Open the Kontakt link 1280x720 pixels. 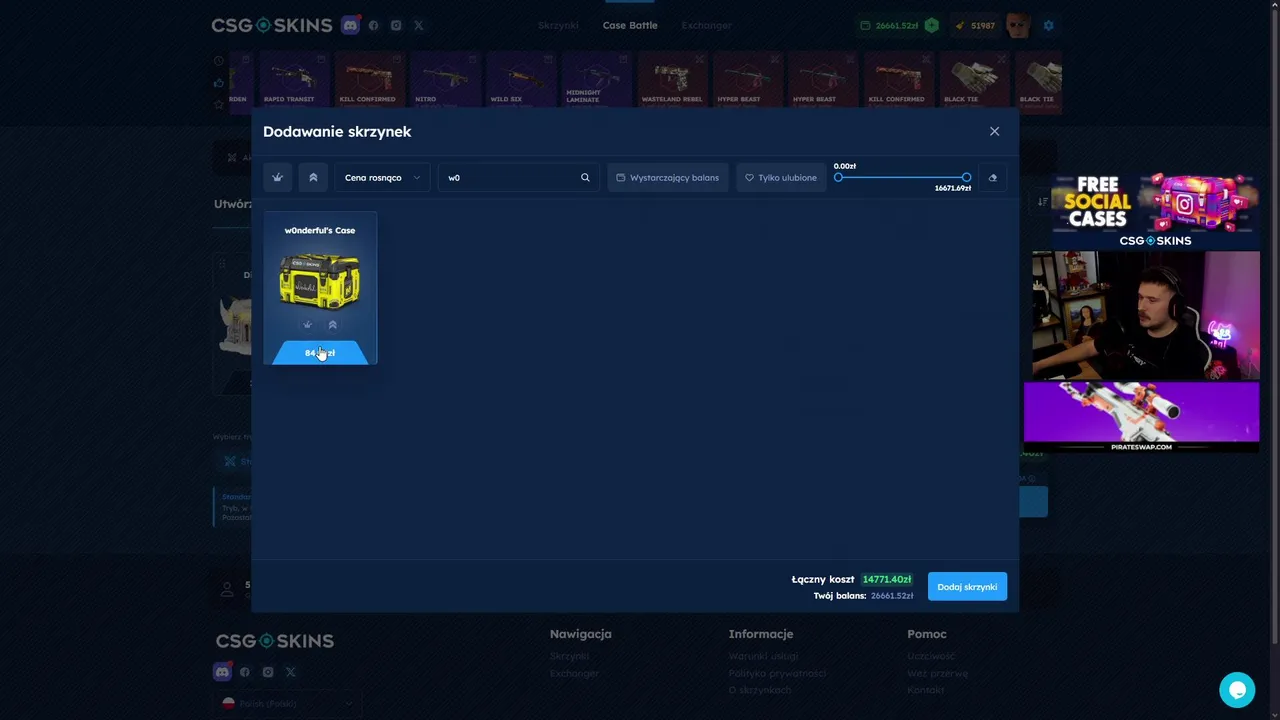coord(925,690)
